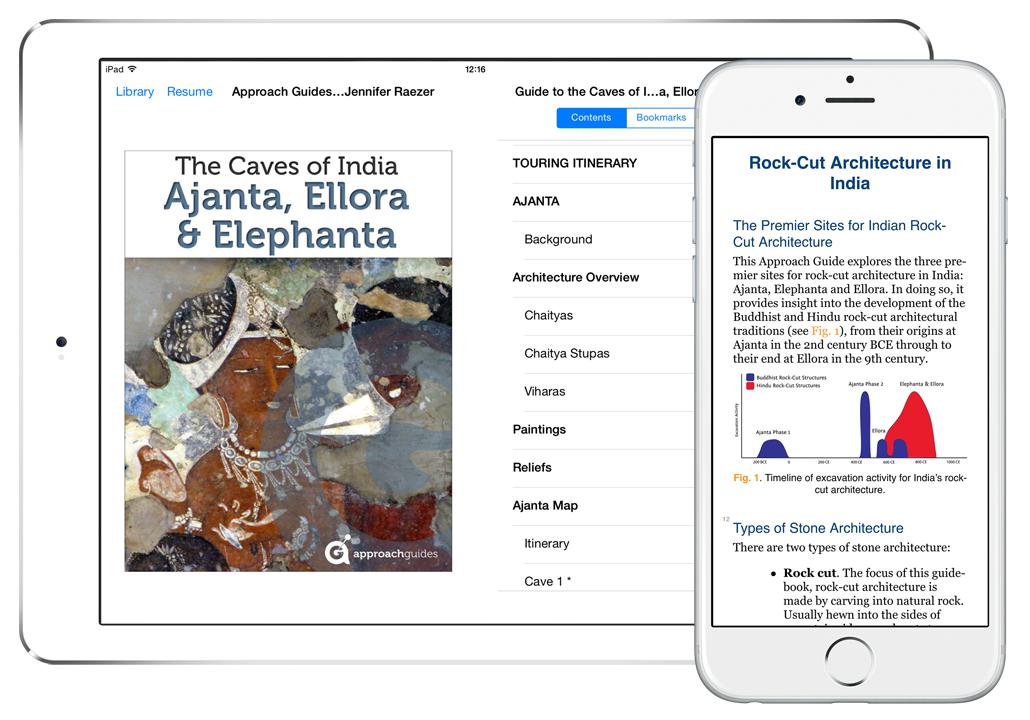Switch to the Contents tab
1030x720 pixels.
tap(590, 118)
